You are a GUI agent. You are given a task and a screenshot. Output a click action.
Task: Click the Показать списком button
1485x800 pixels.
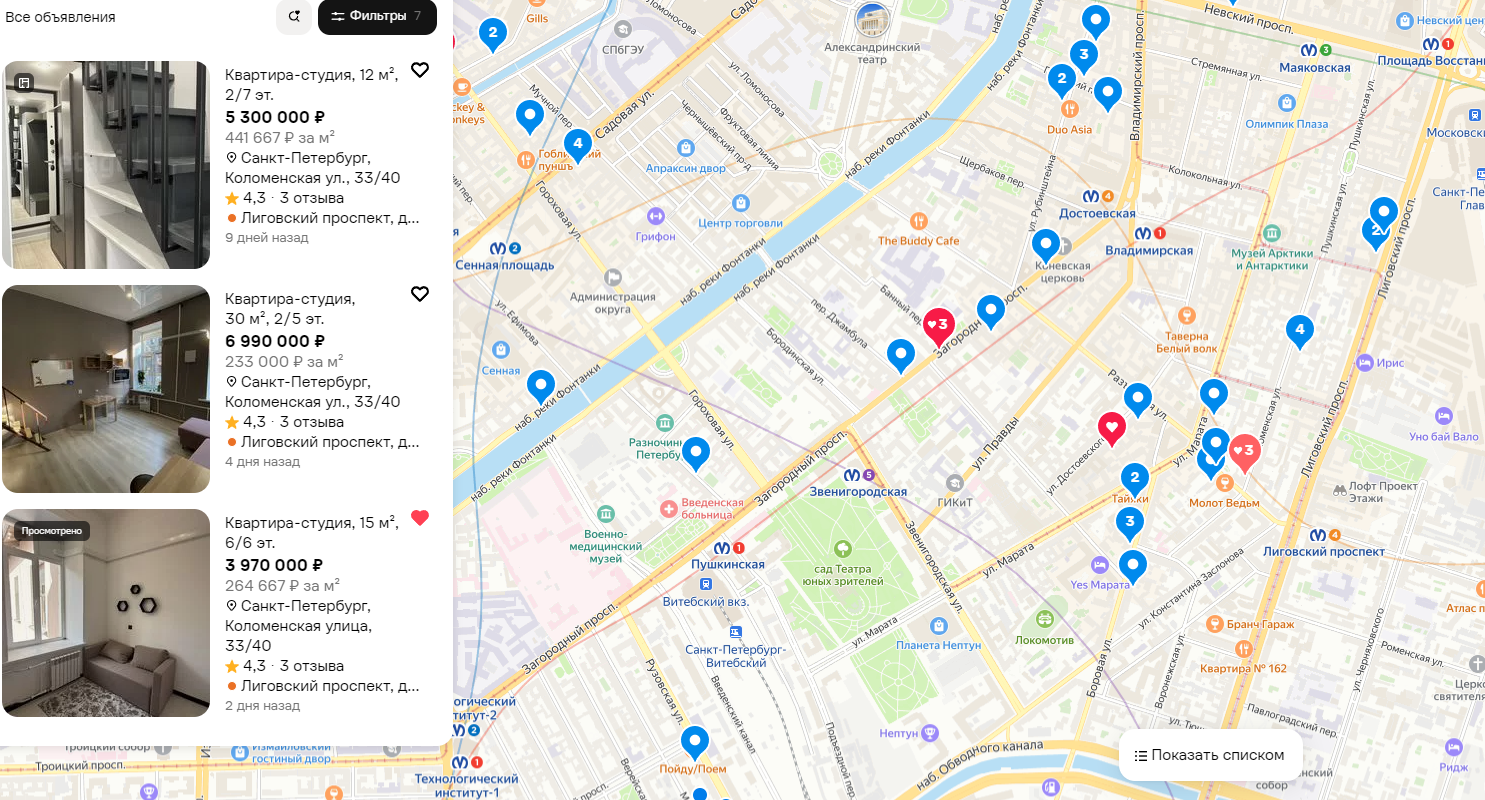pyautogui.click(x=1210, y=755)
